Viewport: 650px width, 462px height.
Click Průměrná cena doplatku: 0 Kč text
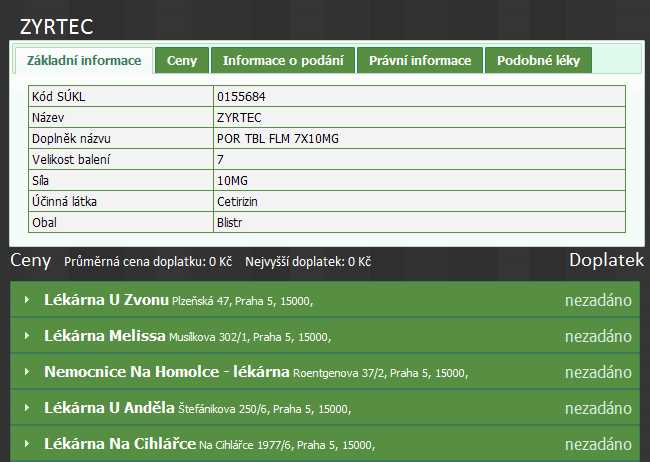pos(148,262)
